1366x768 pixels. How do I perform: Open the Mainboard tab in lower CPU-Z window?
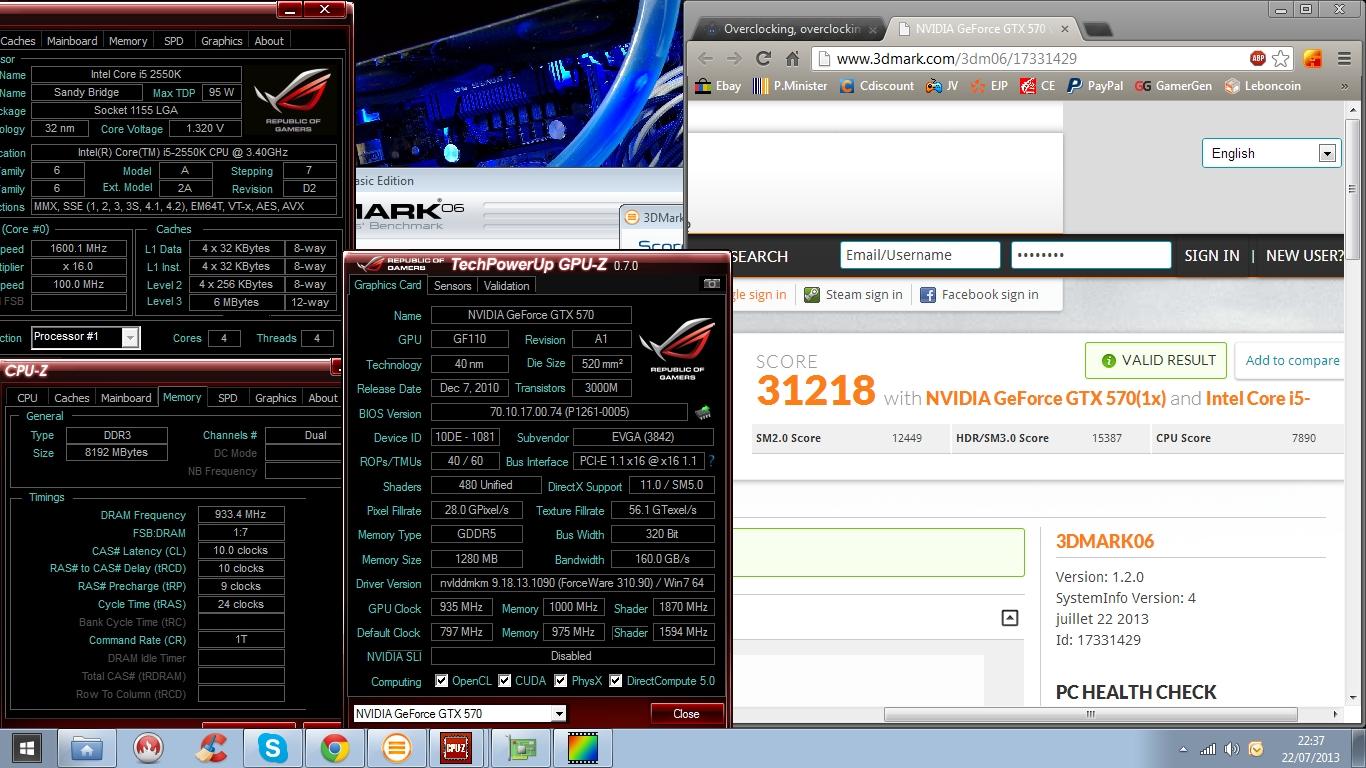coord(126,398)
